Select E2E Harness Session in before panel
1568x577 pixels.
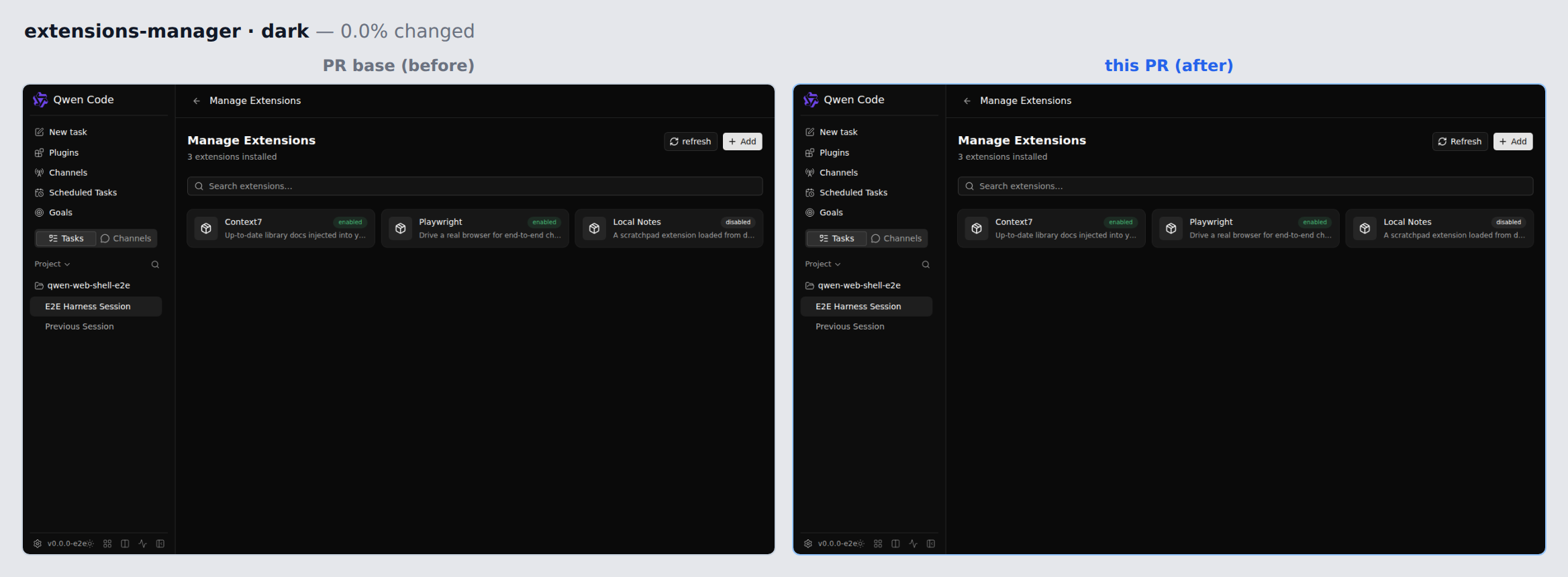coord(96,307)
